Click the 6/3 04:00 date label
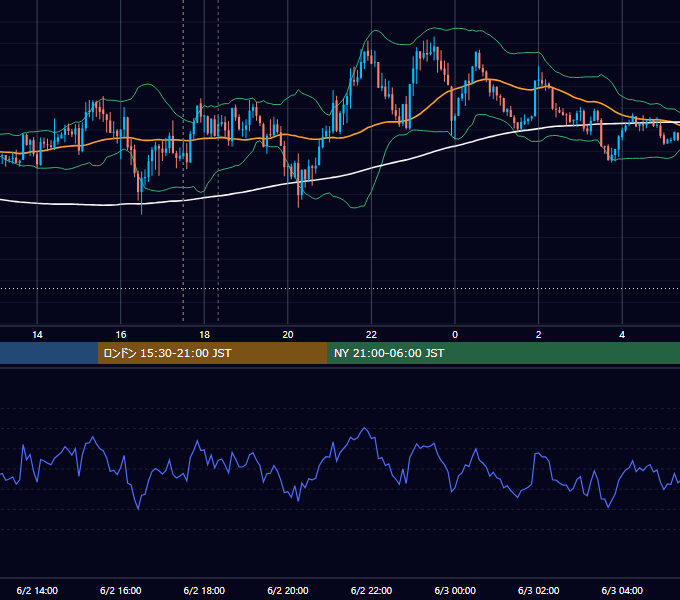The image size is (680, 600). pyautogui.click(x=622, y=590)
